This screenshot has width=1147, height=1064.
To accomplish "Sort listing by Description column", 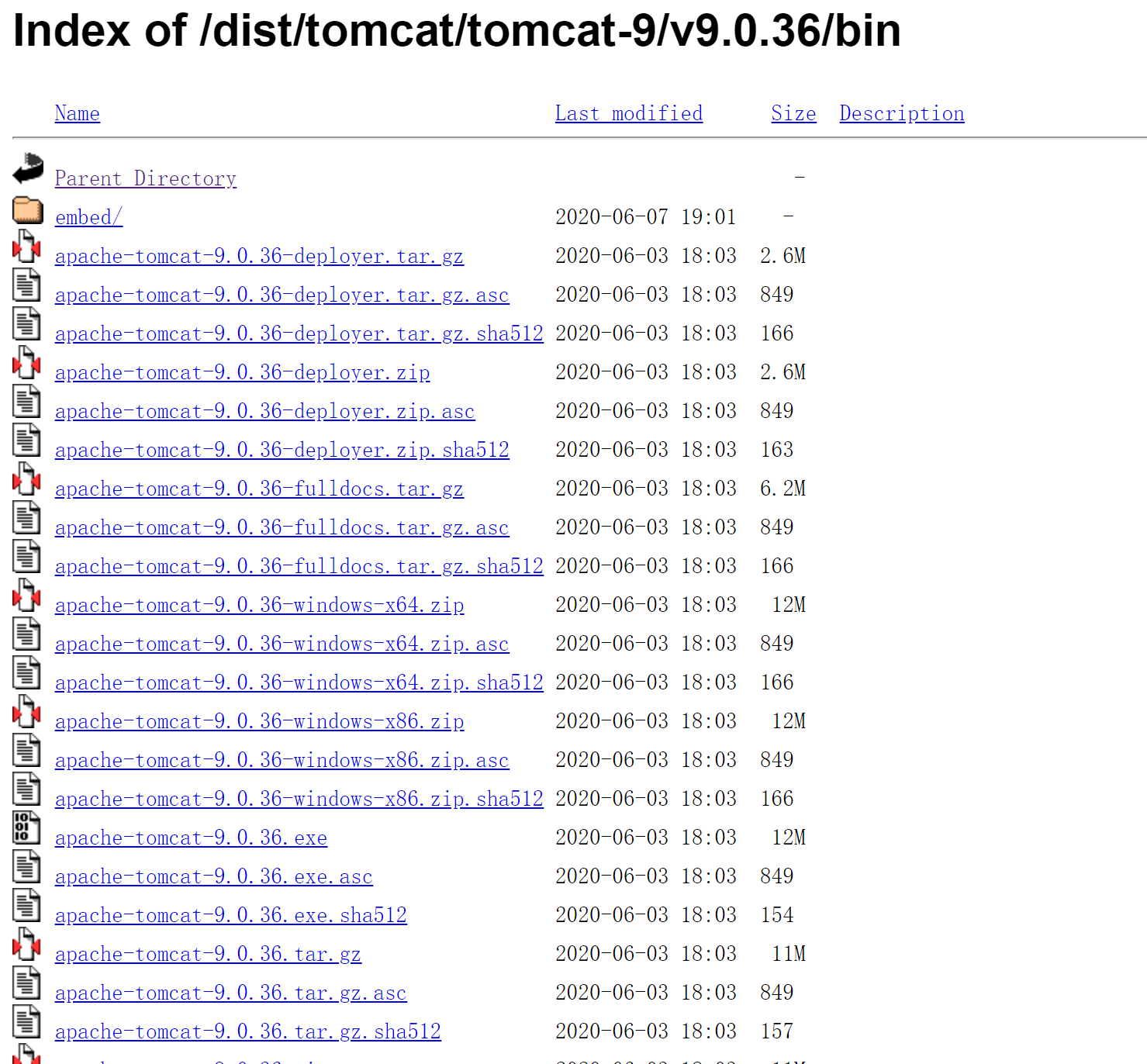I will [902, 114].
